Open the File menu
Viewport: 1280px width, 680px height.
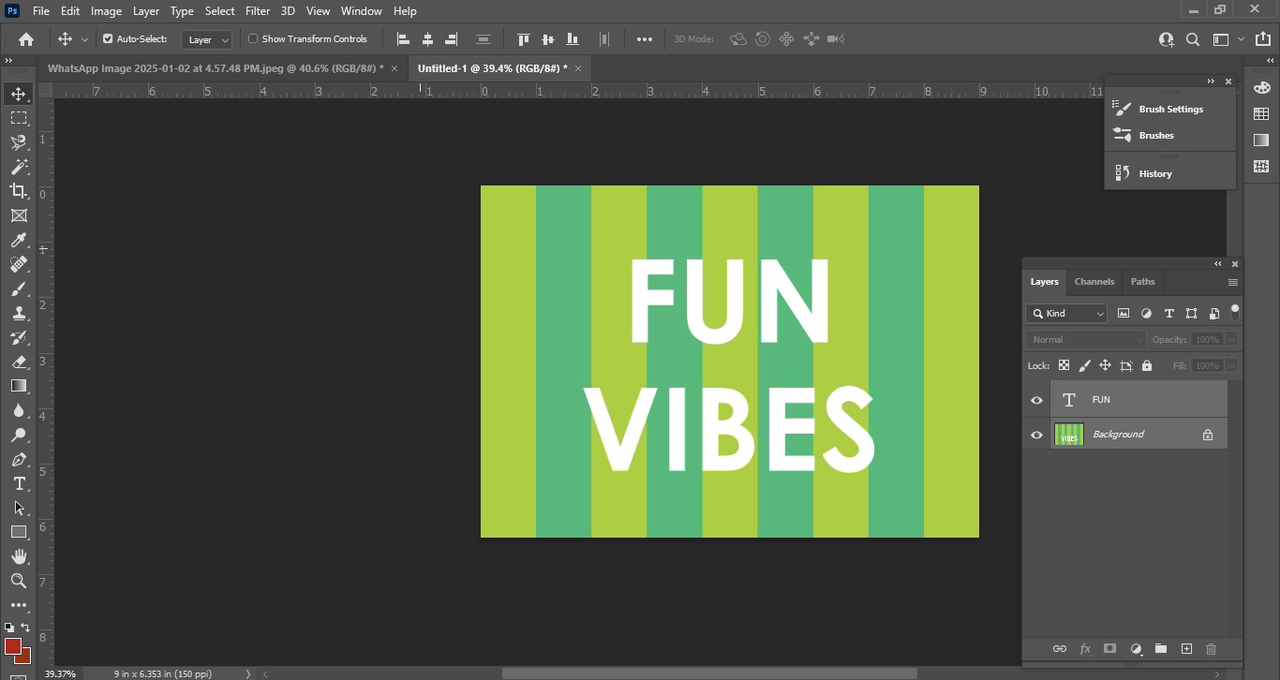point(41,11)
